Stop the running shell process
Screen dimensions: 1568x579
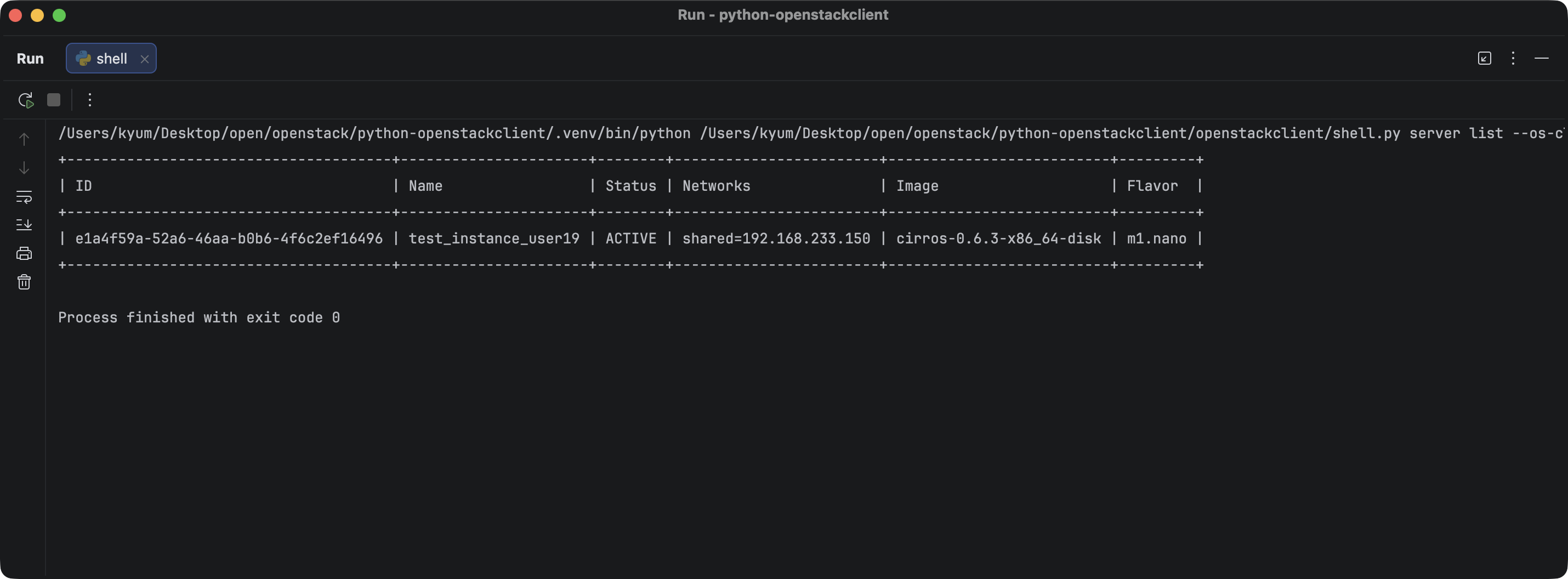54,100
